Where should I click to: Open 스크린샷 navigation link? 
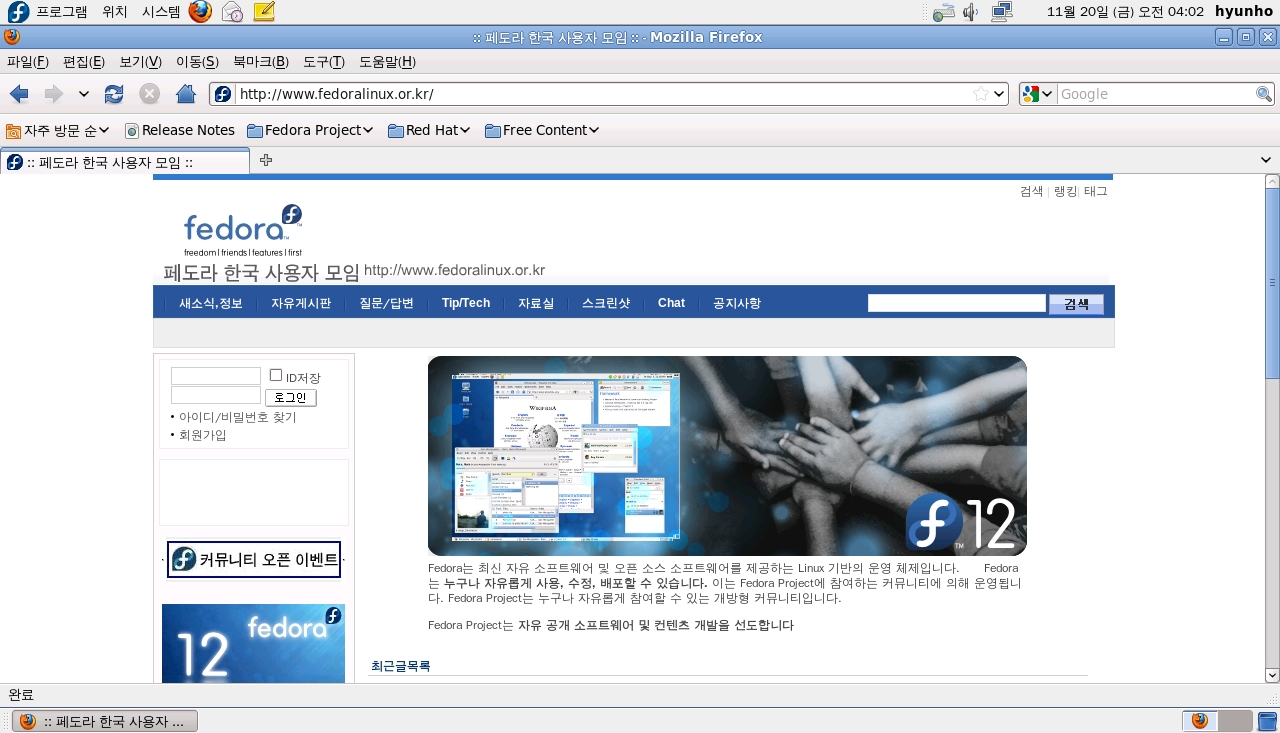606,303
